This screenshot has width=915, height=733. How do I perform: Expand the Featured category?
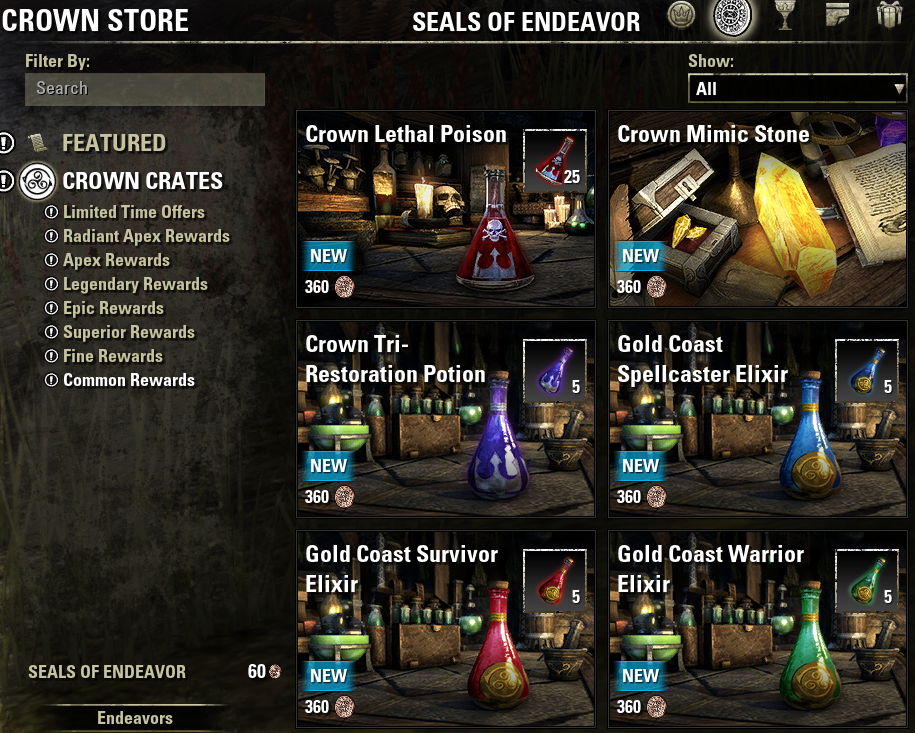[x=114, y=143]
